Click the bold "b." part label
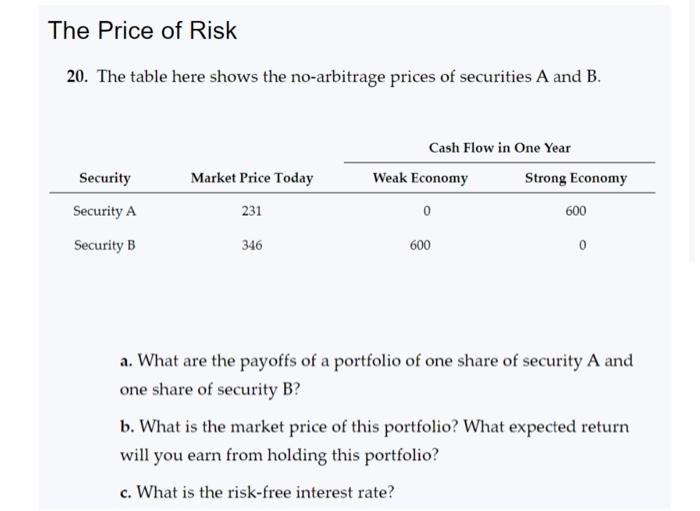Viewport: 700px width, 511px height. point(127,427)
